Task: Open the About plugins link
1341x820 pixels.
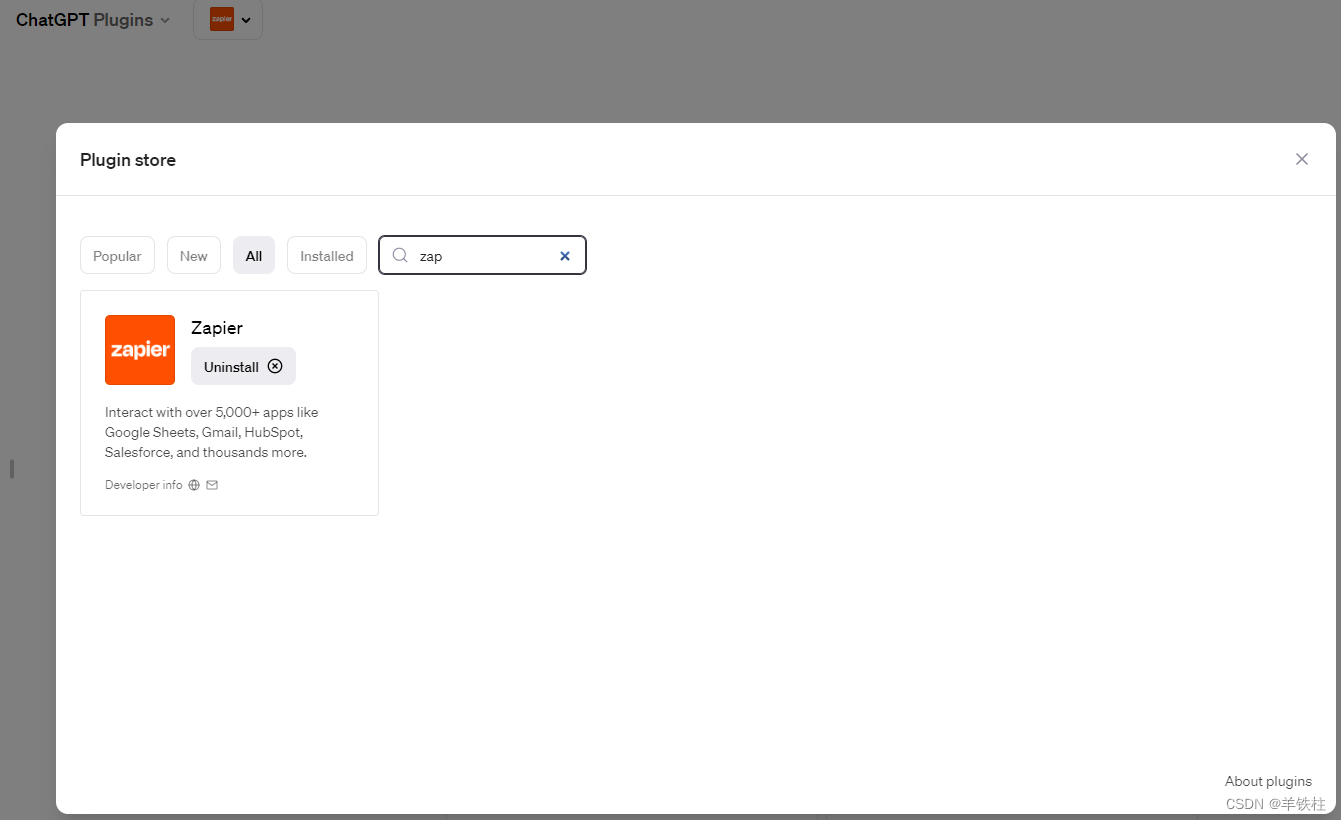Action: click(1268, 781)
